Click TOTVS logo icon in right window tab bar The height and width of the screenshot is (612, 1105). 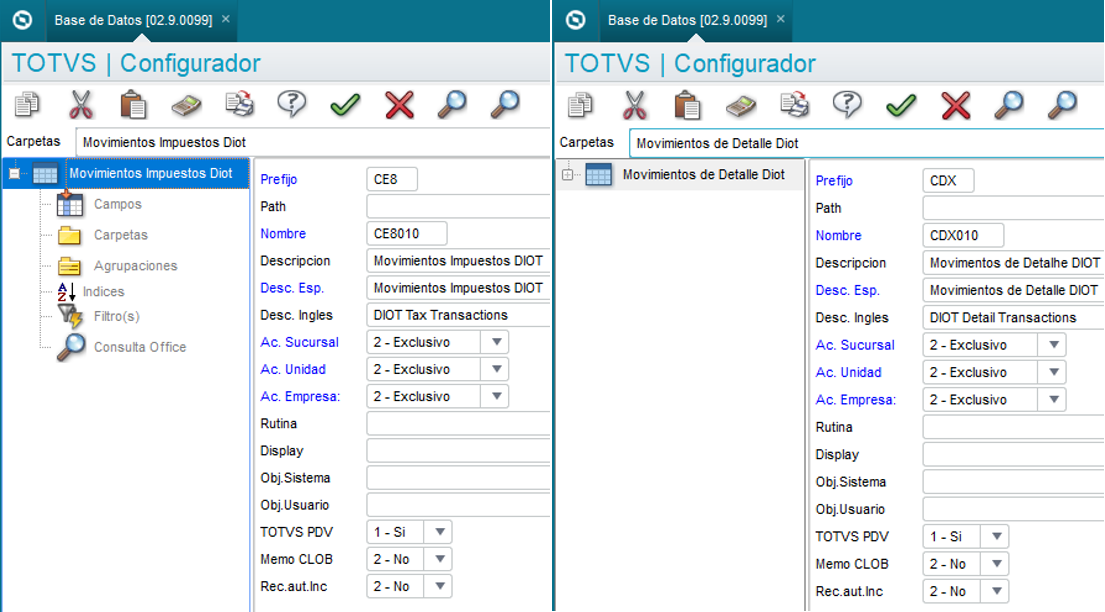pyautogui.click(x=575, y=20)
